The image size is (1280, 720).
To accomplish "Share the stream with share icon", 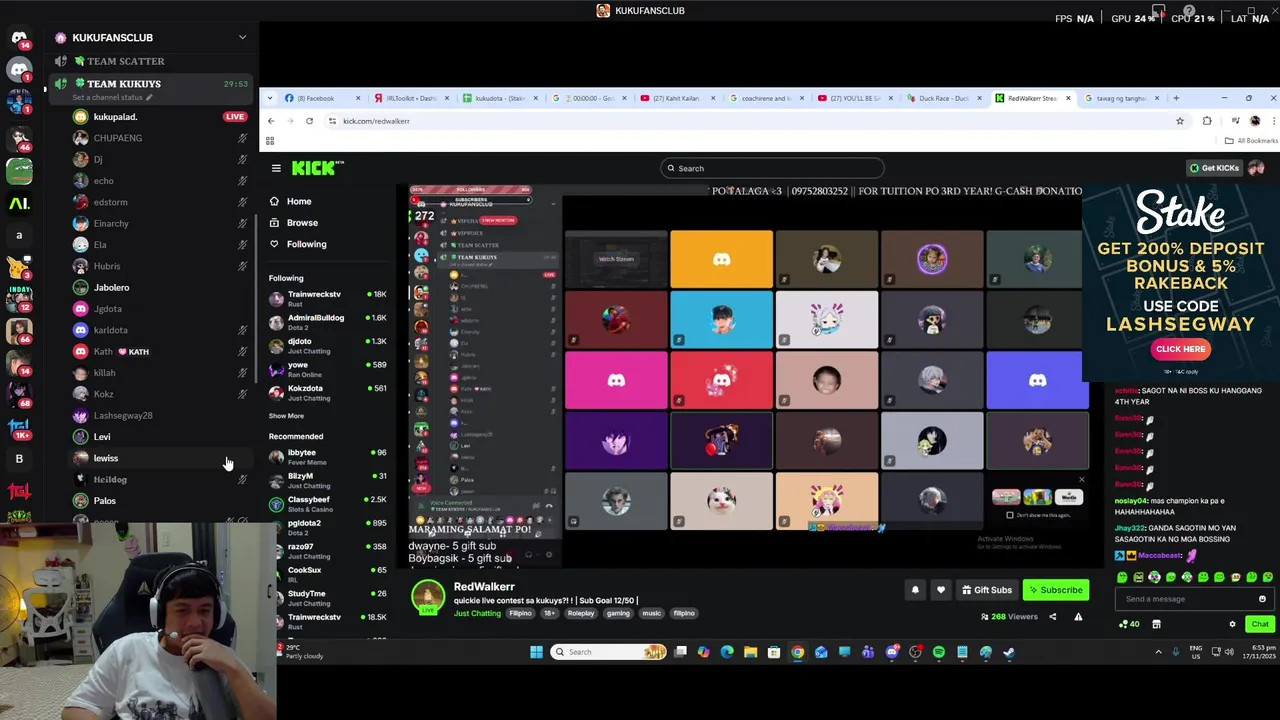I will [x=1052, y=617].
